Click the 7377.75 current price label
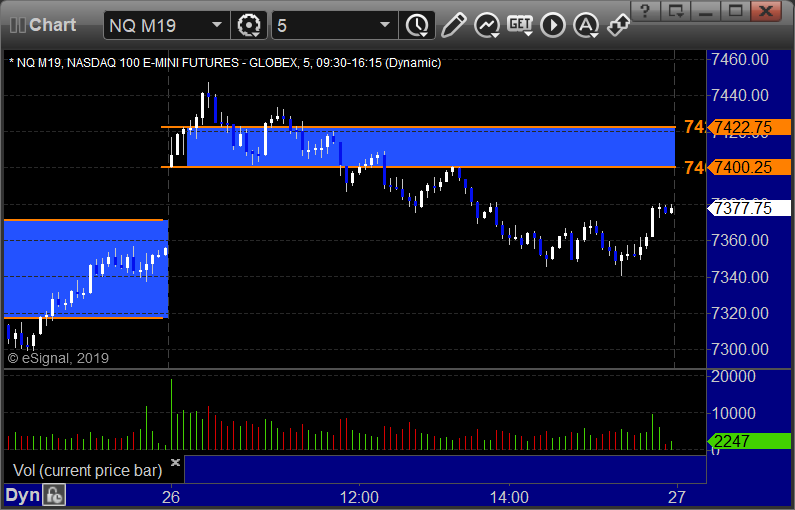Screen dimensions: 795x510 pos(749,208)
